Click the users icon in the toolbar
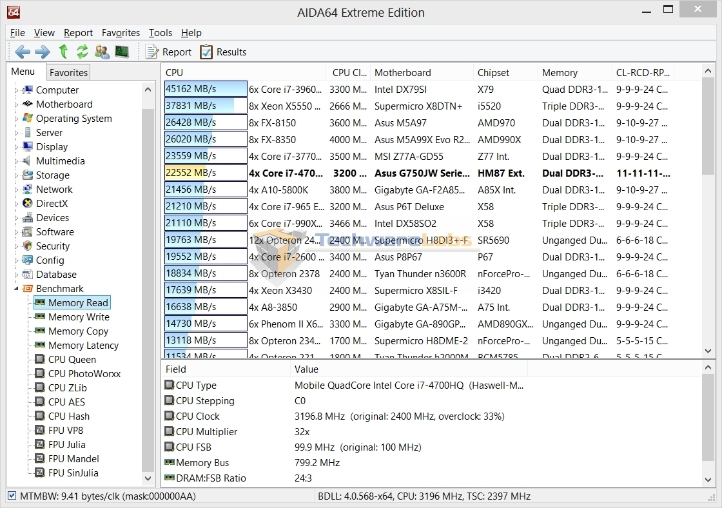Viewport: 722px width, 508px height. pos(102,52)
